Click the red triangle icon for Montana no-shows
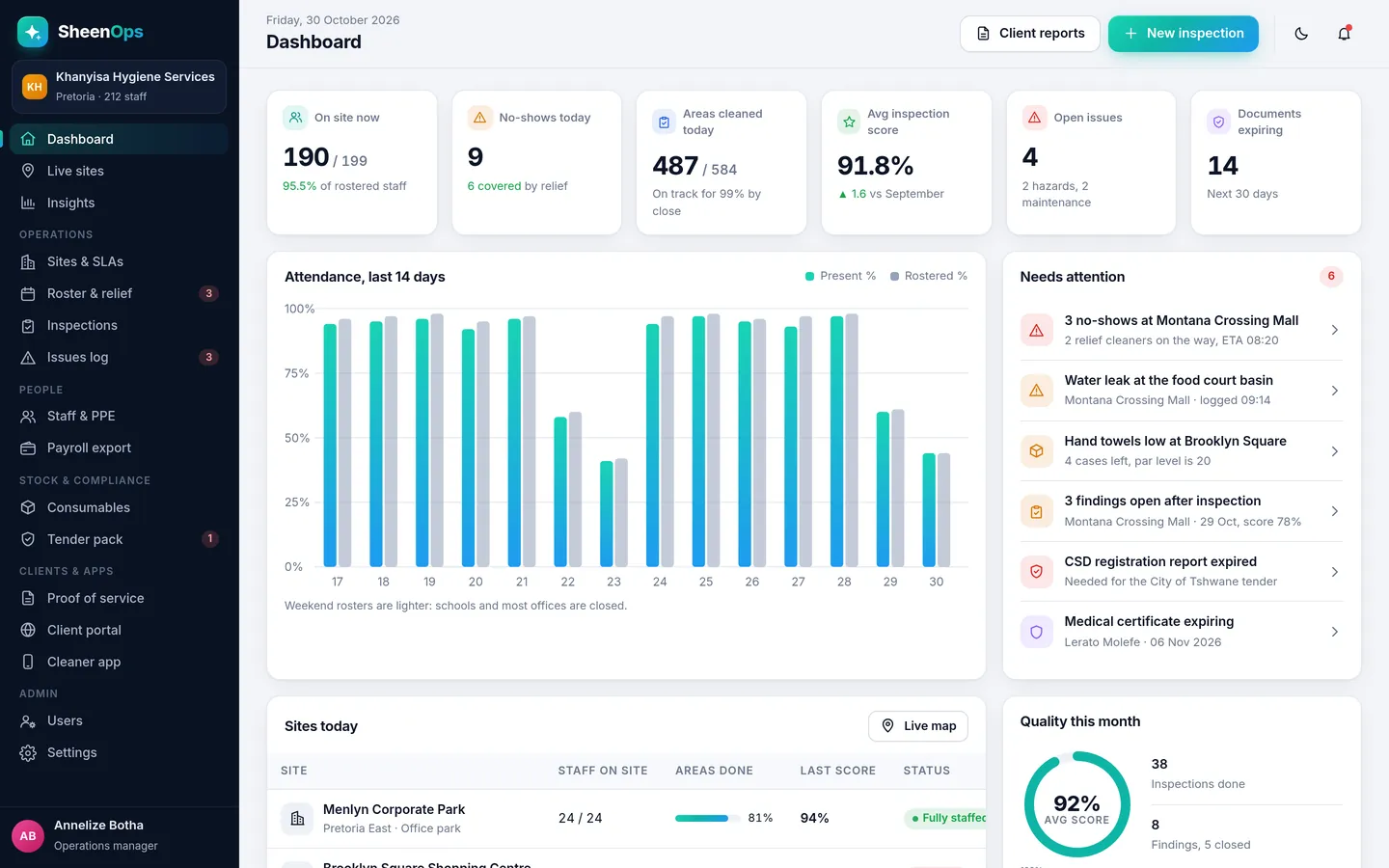 coord(1036,330)
